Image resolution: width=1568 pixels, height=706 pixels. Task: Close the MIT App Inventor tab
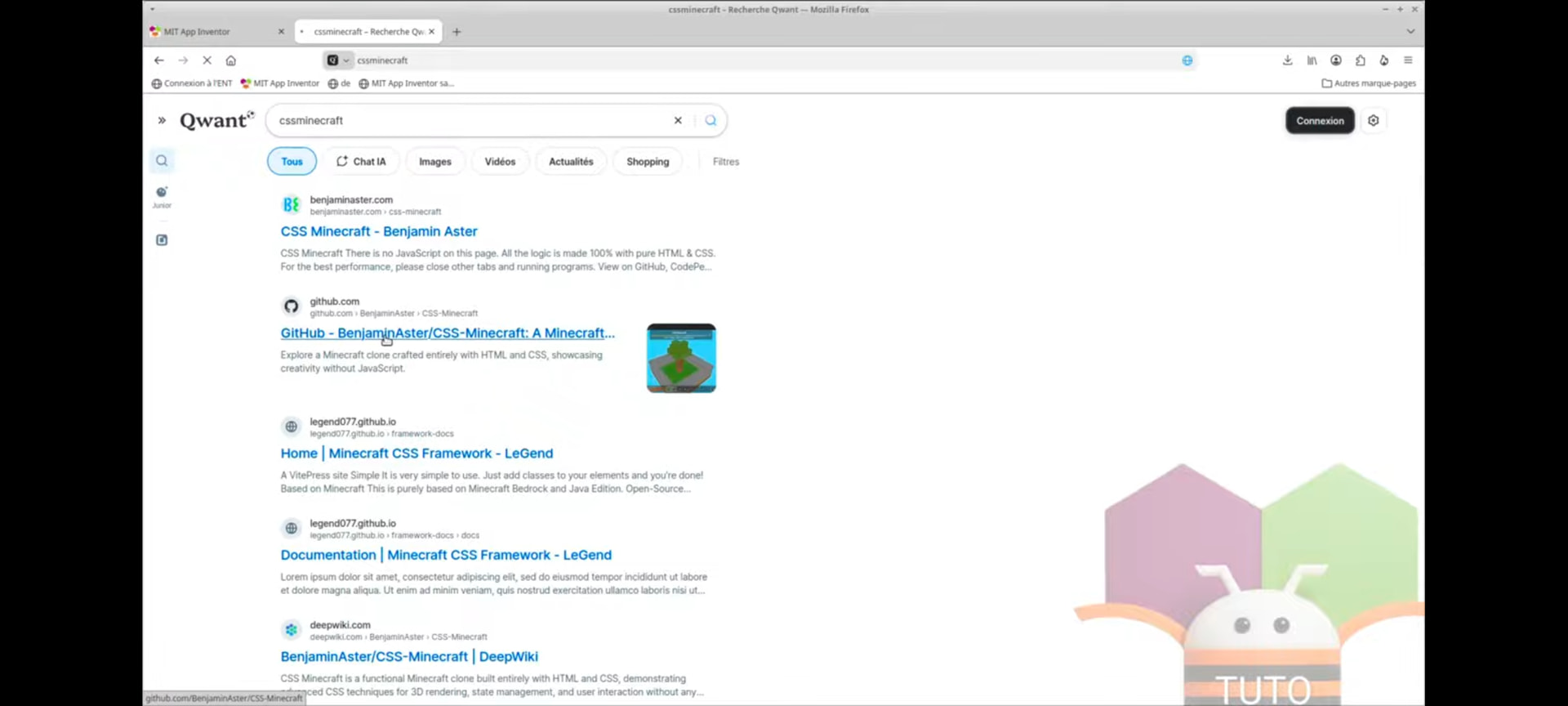pos(282,32)
